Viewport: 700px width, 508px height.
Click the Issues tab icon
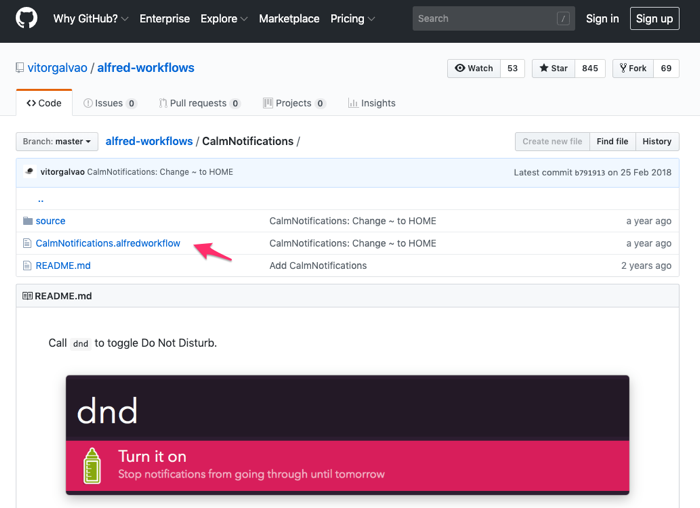88,103
